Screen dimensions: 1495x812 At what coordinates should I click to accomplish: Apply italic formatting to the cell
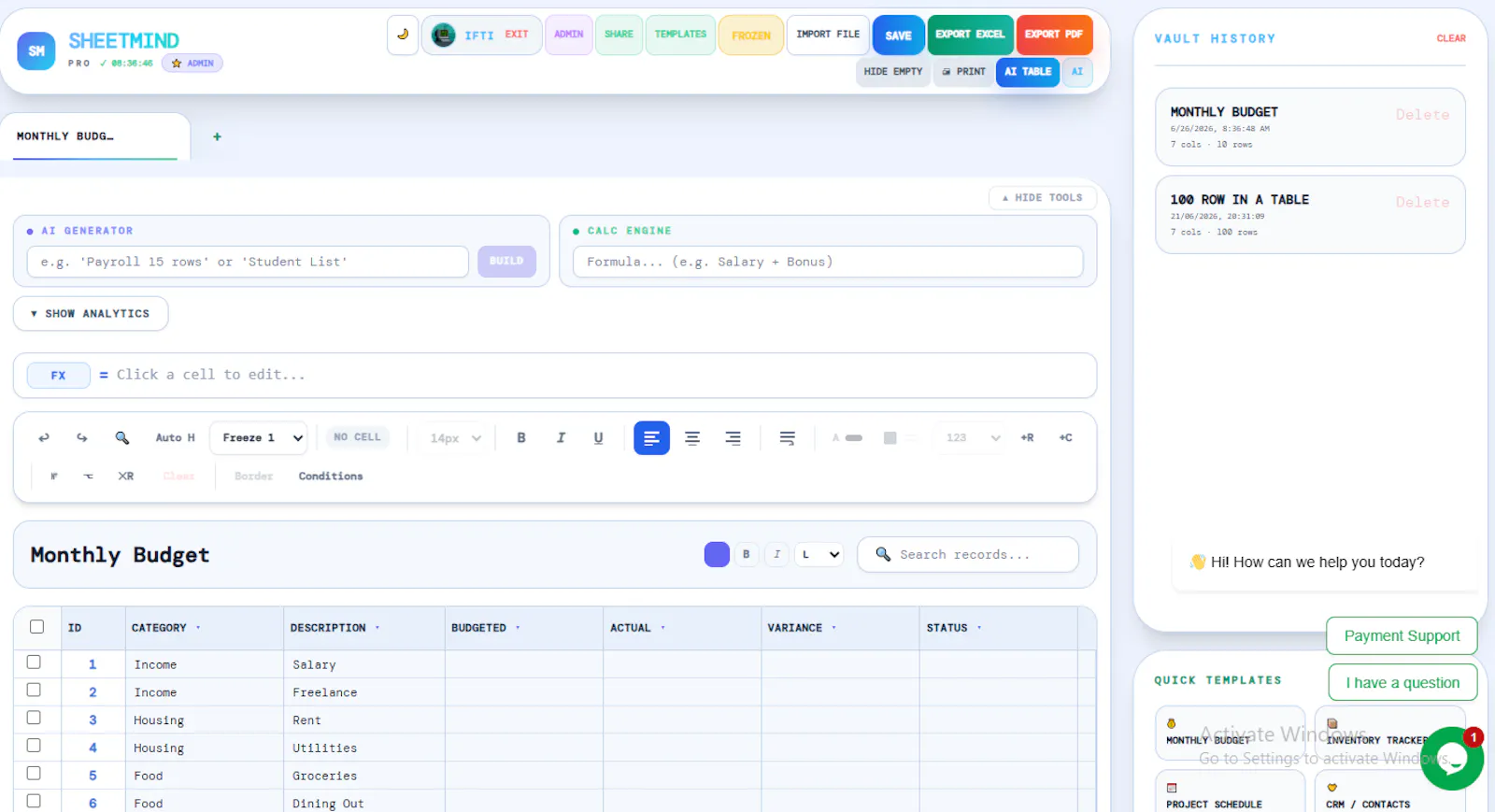click(561, 437)
